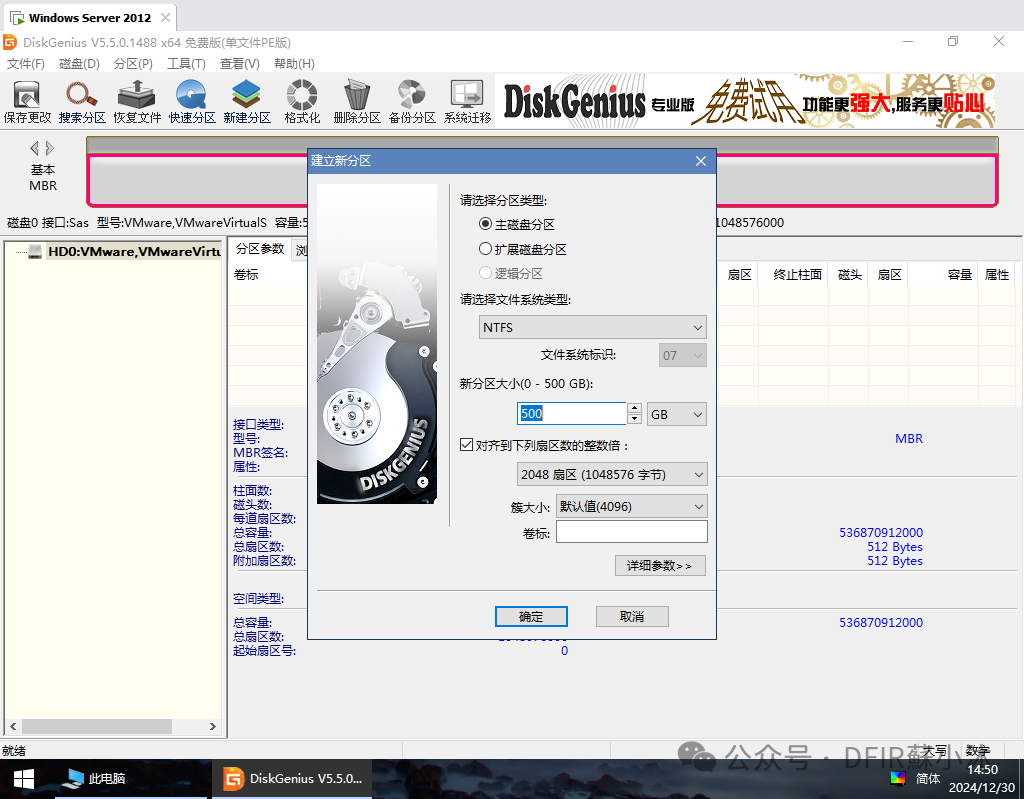Click the colorful tray icon
Viewport: 1024px width, 799px height.
click(x=898, y=778)
